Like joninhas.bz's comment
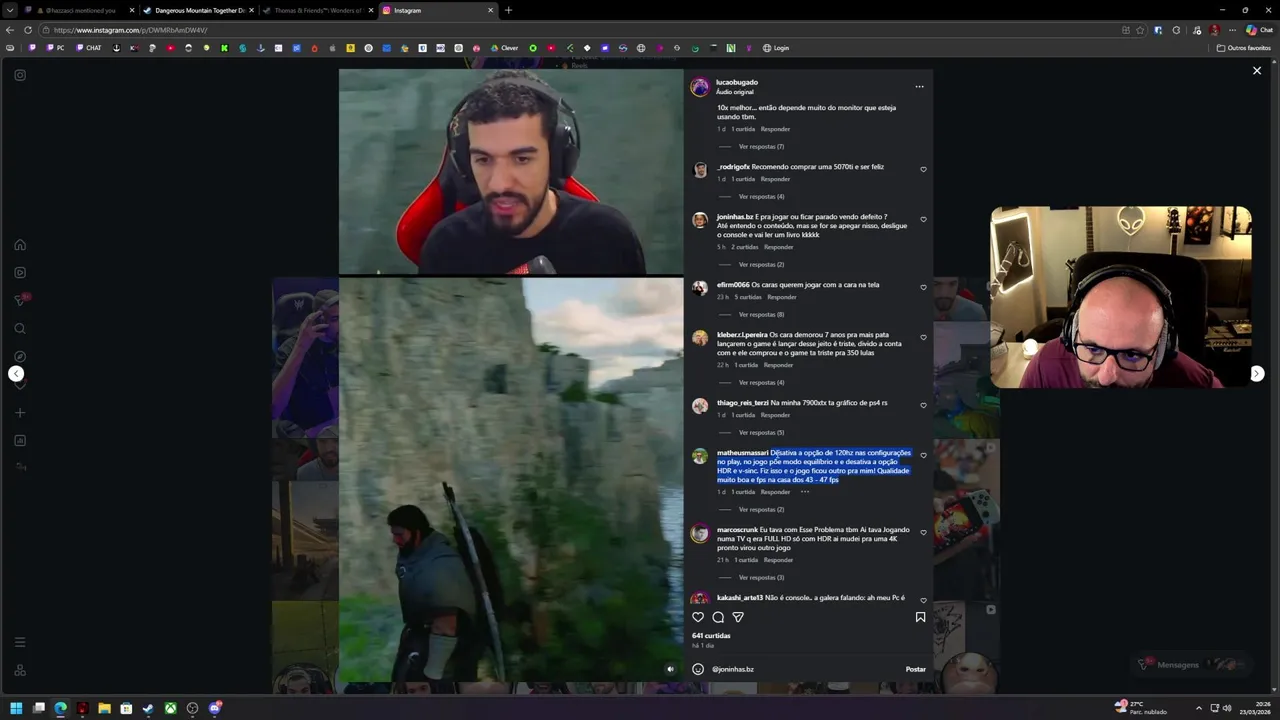 pos(923,220)
